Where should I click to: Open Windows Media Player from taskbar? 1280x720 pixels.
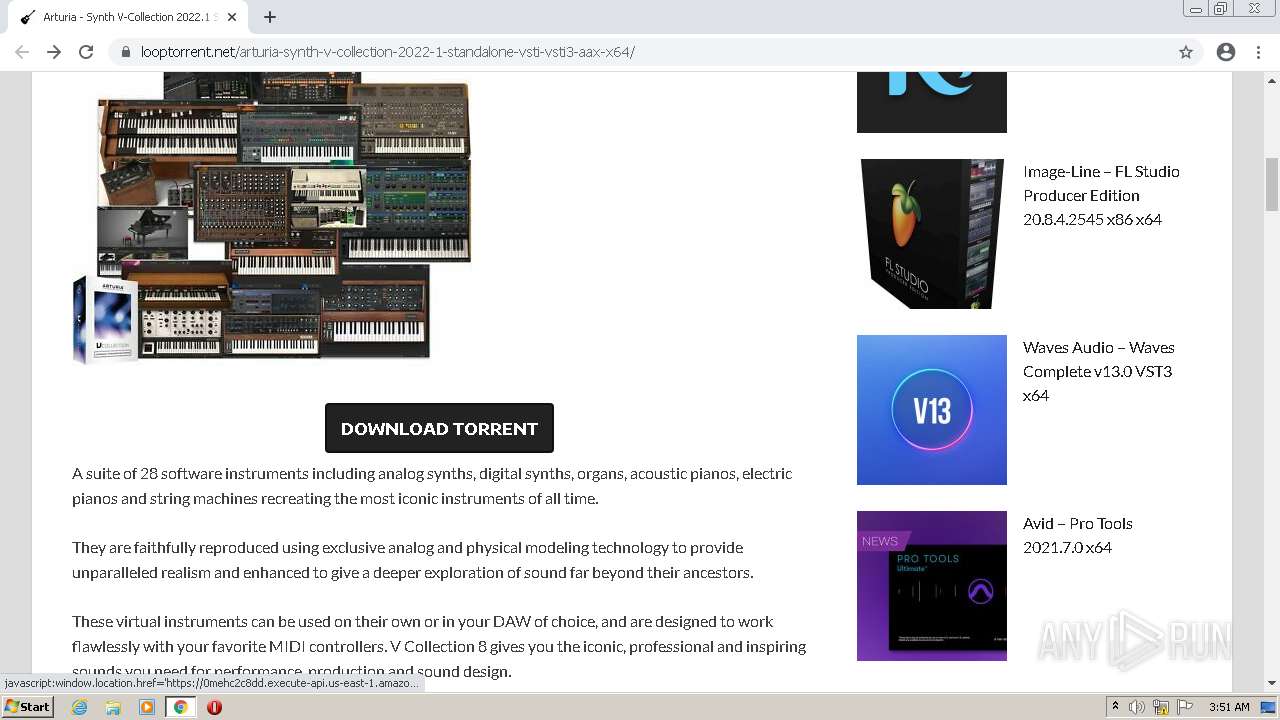point(147,707)
